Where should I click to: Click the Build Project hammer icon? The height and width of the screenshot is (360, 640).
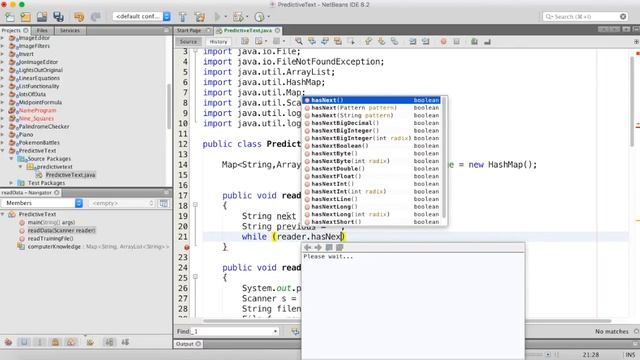point(182,17)
